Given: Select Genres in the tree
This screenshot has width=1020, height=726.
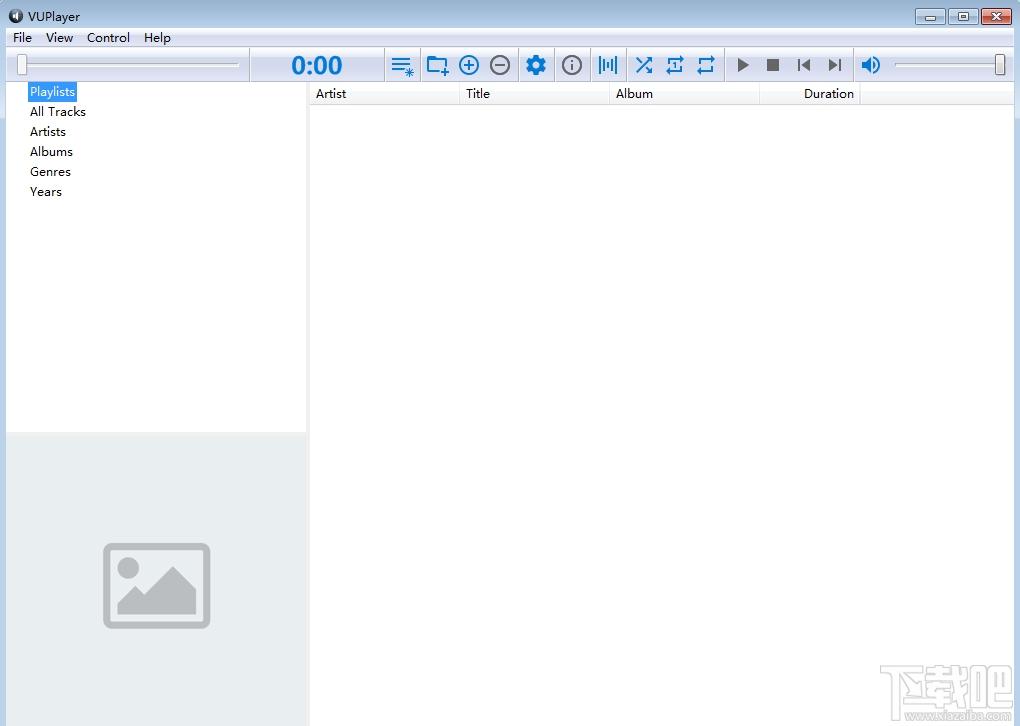Looking at the screenshot, I should tap(50, 172).
